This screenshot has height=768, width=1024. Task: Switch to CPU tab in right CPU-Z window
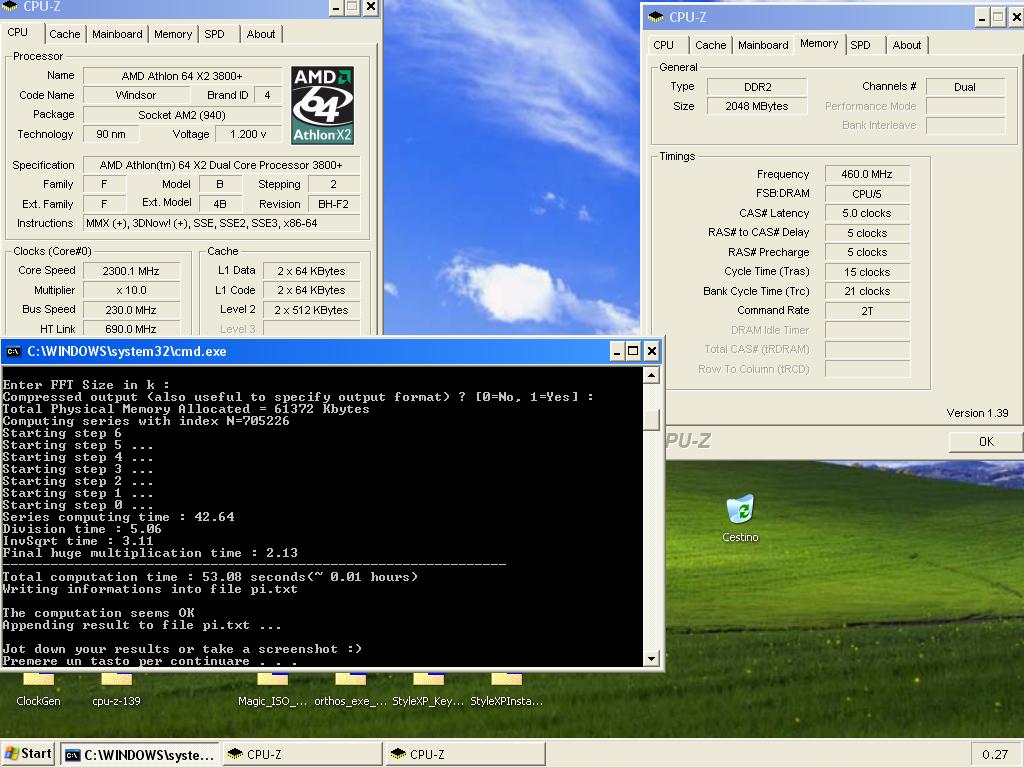click(x=664, y=45)
